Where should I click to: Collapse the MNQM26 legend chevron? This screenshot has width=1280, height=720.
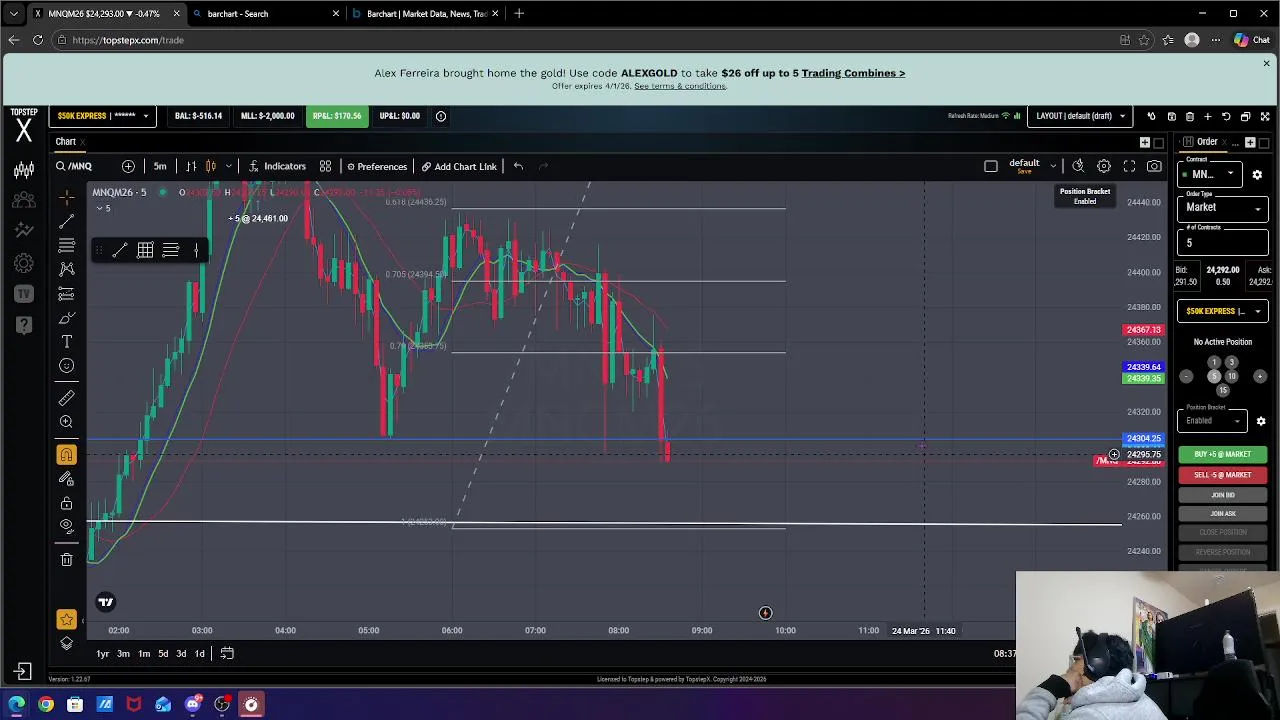pyautogui.click(x=101, y=208)
